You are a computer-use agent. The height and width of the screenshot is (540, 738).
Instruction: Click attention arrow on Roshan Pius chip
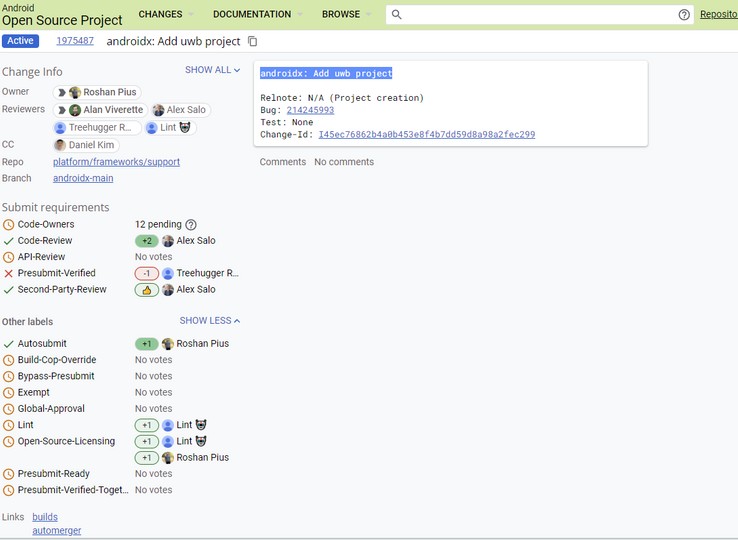tap(62, 92)
